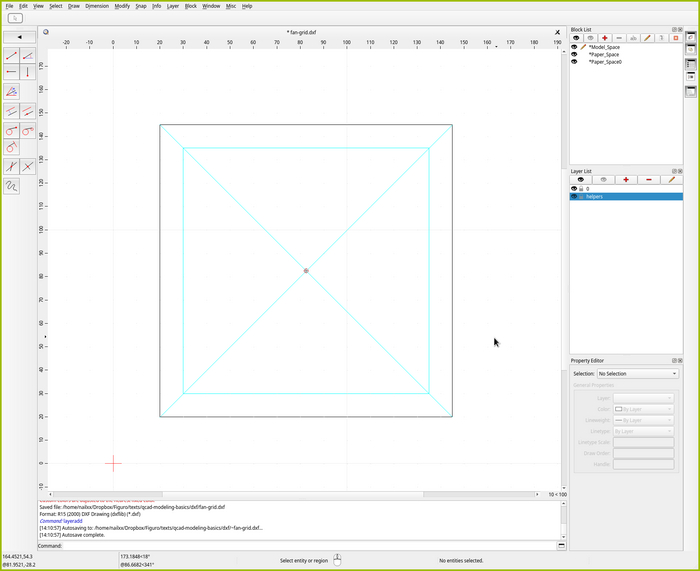Hide the helpers layer via eye icon
The image size is (700, 571).
[574, 196]
